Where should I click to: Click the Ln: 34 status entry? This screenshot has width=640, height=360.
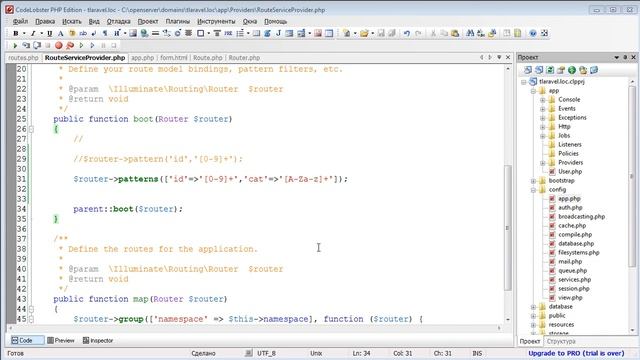pos(361,353)
